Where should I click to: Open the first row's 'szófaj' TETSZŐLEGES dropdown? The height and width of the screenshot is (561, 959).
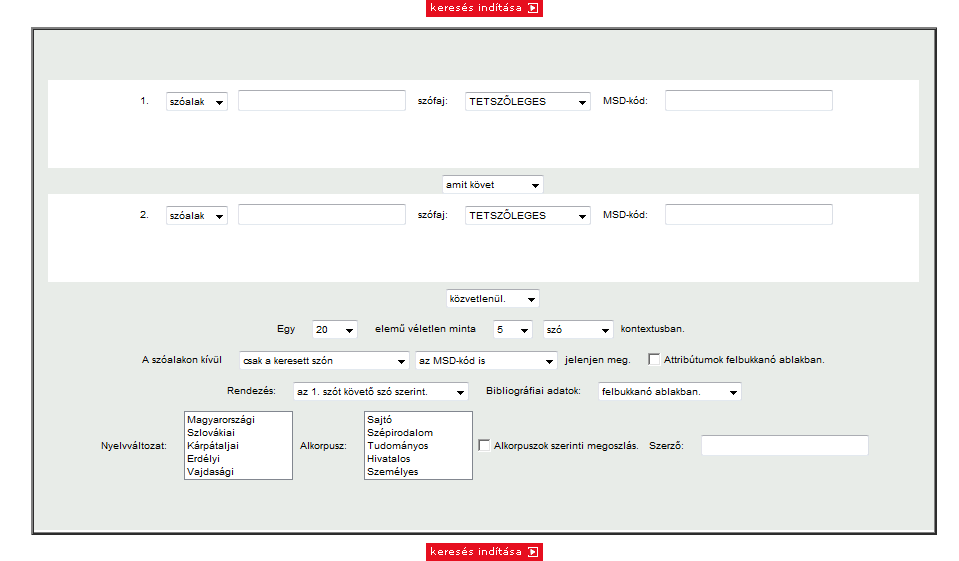pyautogui.click(x=528, y=101)
